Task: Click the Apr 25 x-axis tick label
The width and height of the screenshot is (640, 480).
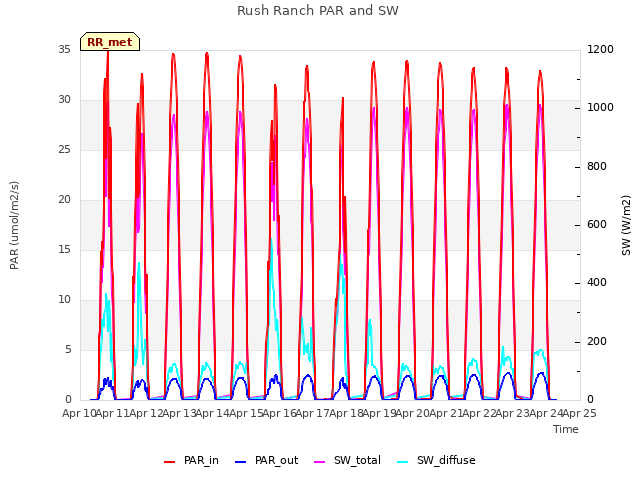Action: (x=580, y=413)
